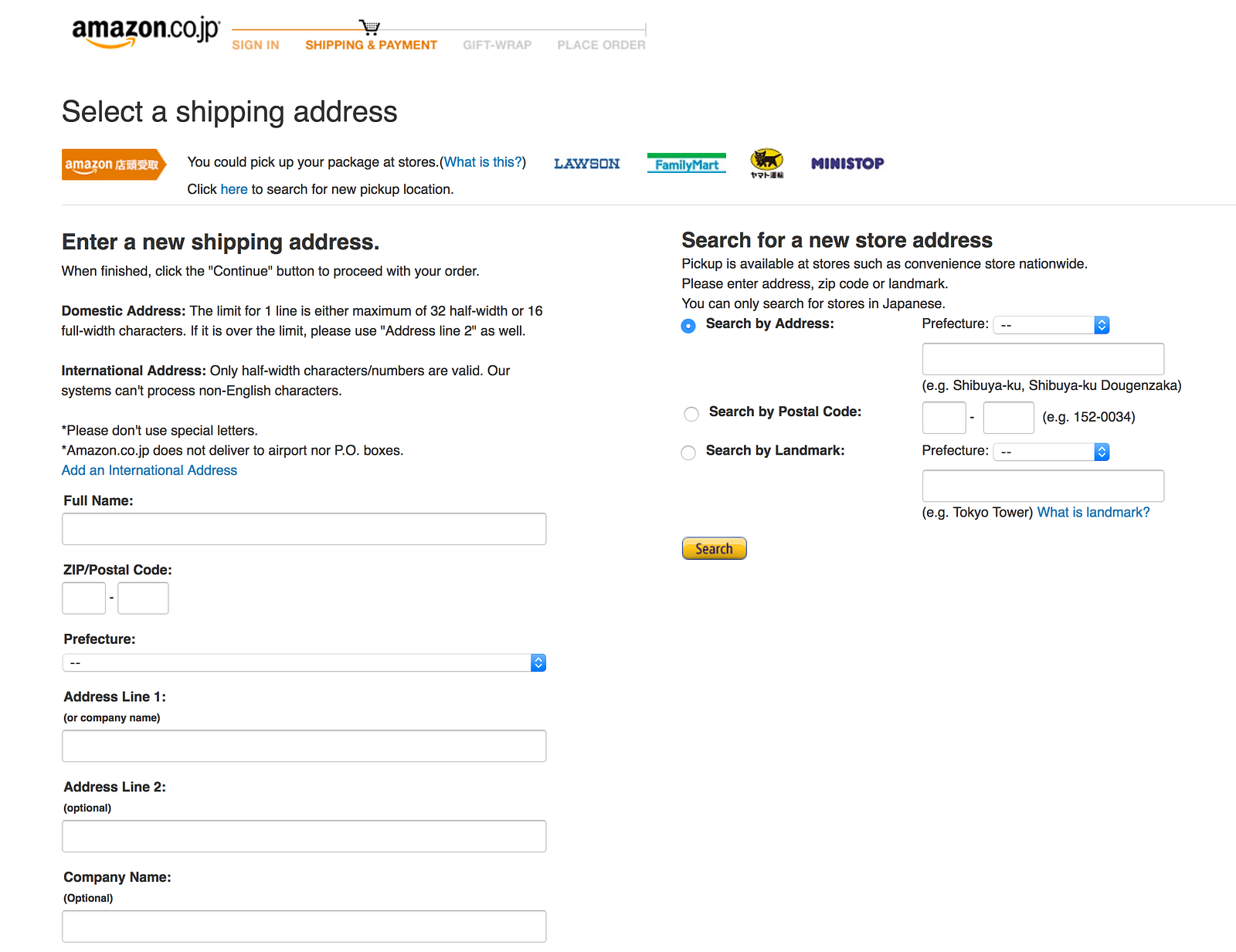Click the 'What is this?' link
This screenshot has width=1236, height=952.
pyautogui.click(x=483, y=162)
